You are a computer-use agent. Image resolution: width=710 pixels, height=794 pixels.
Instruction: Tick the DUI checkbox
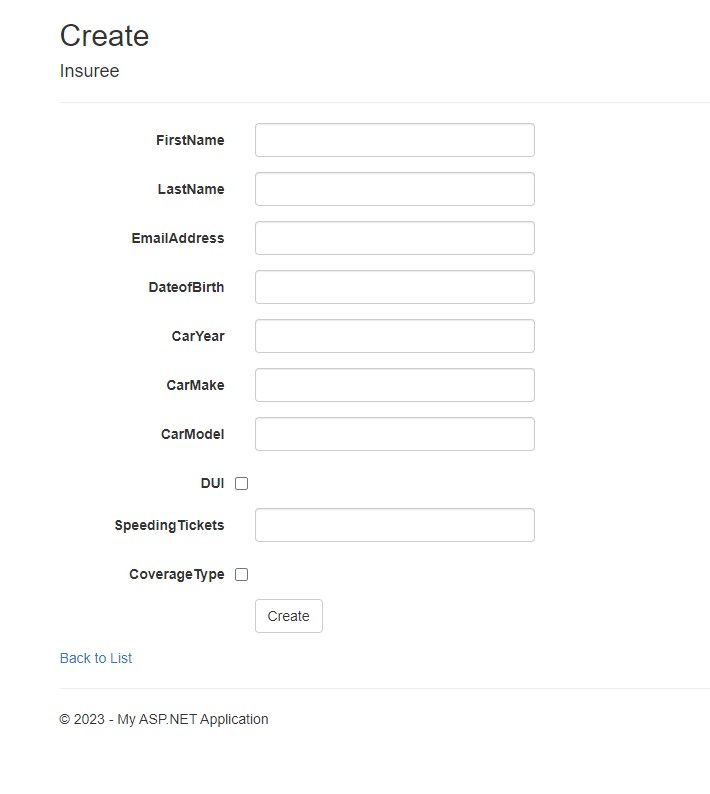tap(242, 484)
